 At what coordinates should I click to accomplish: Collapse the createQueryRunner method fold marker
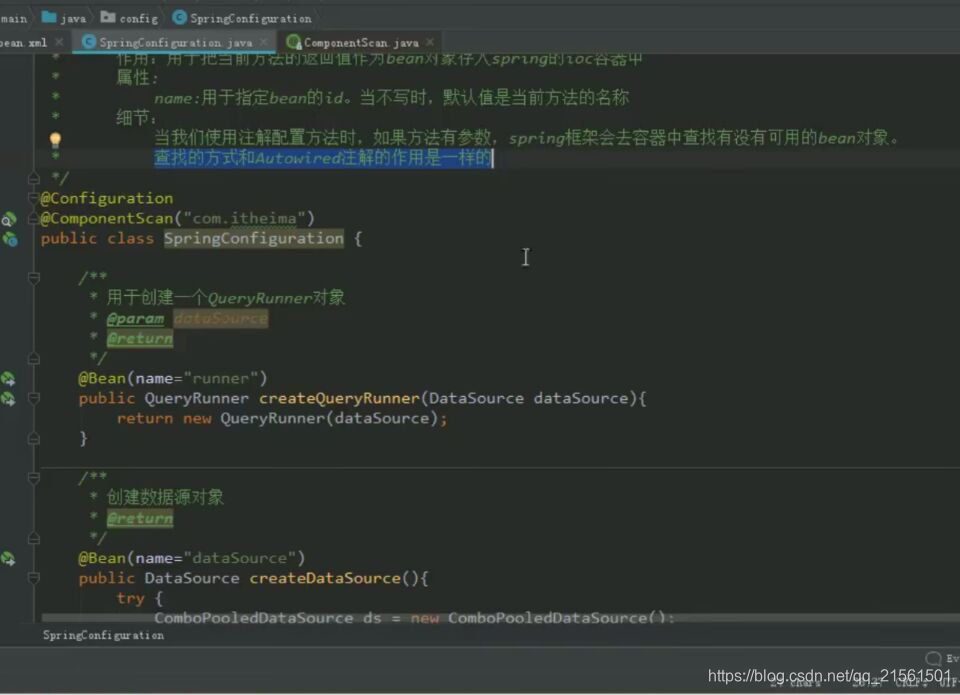(x=34, y=399)
